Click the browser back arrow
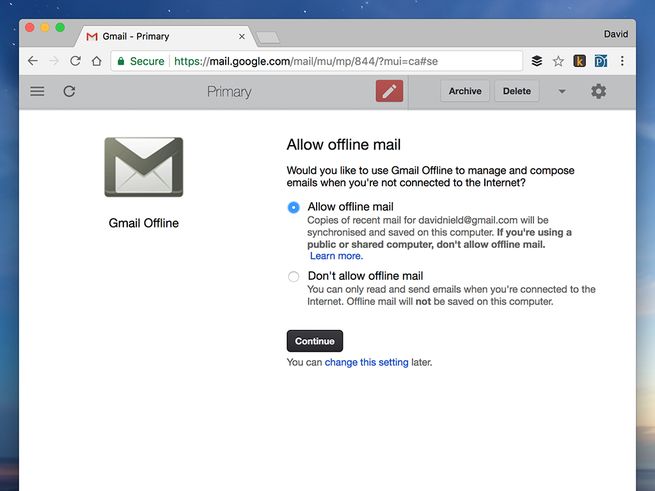655x491 pixels. (33, 61)
